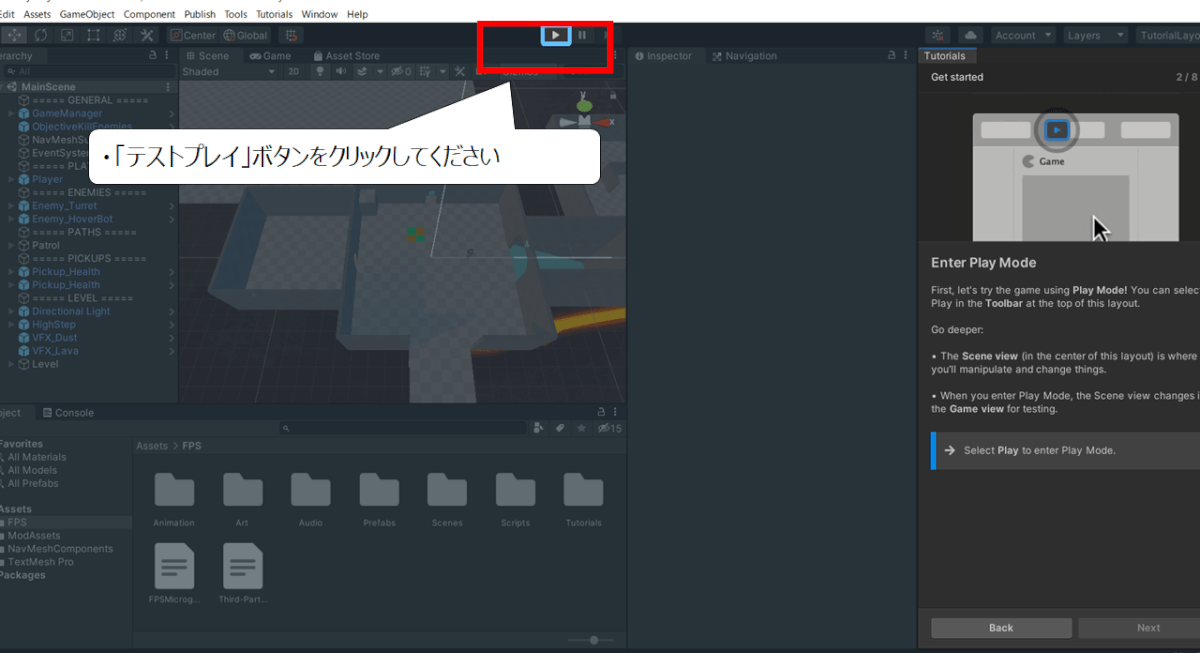Expand the Enemy_Turret object
Viewport: 1200px width, 653px height.
click(11, 206)
